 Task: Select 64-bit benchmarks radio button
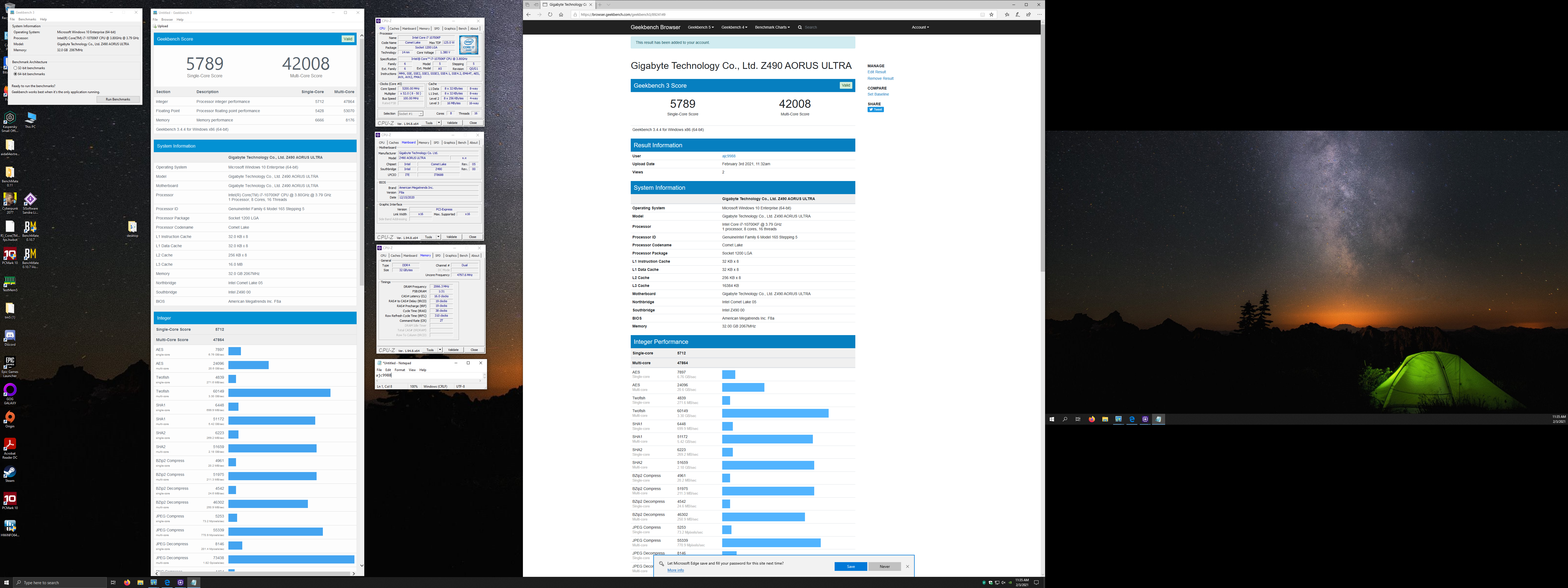click(x=15, y=74)
